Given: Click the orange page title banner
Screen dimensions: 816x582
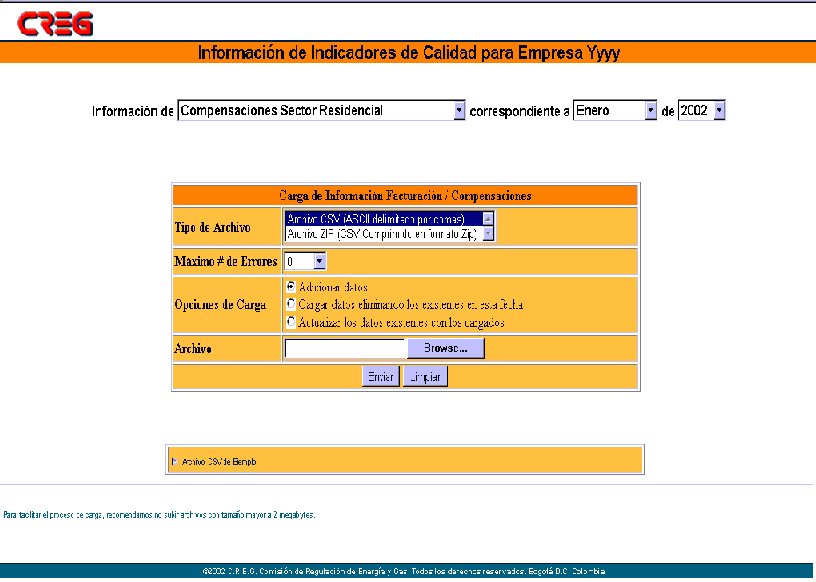Looking at the screenshot, I should tap(408, 53).
